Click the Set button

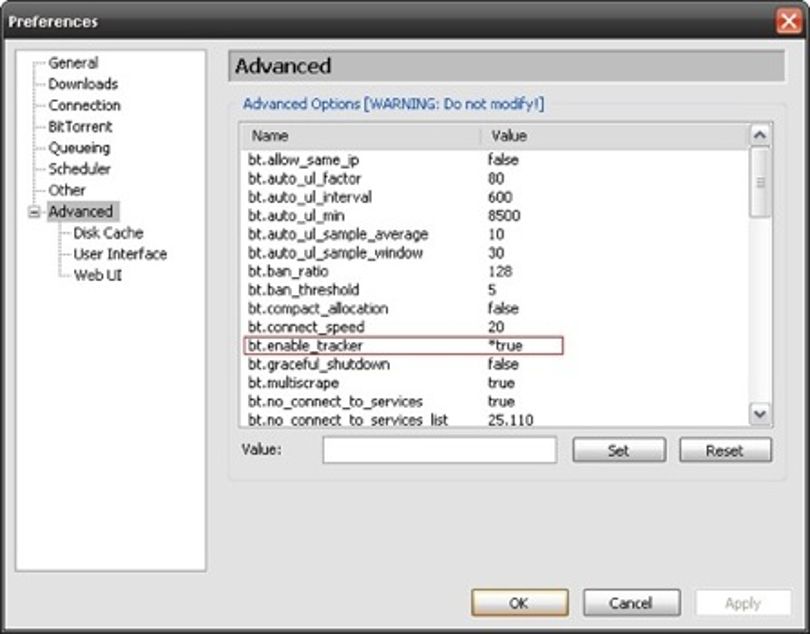tap(619, 451)
